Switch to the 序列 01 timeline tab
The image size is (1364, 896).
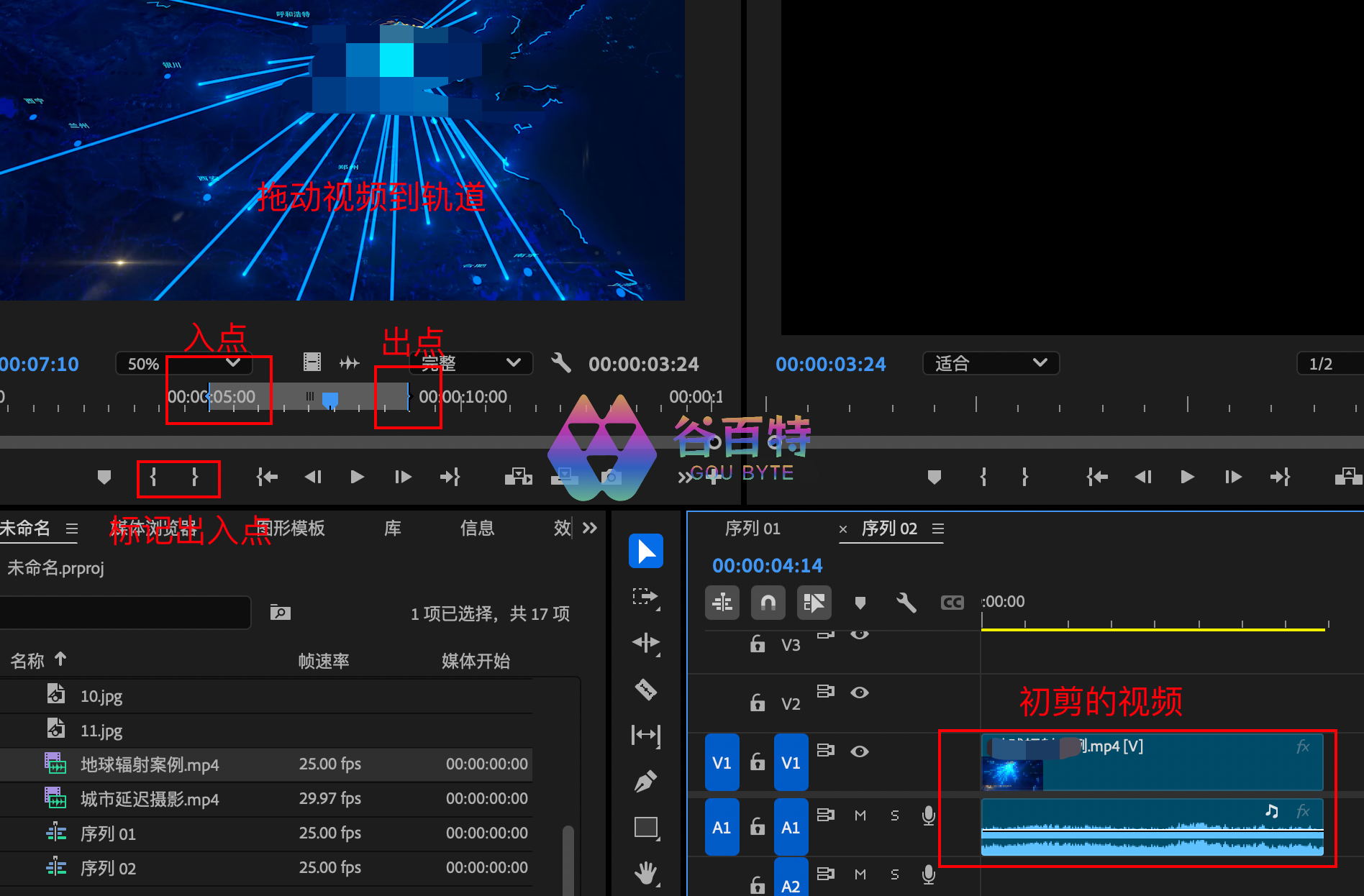coord(752,529)
